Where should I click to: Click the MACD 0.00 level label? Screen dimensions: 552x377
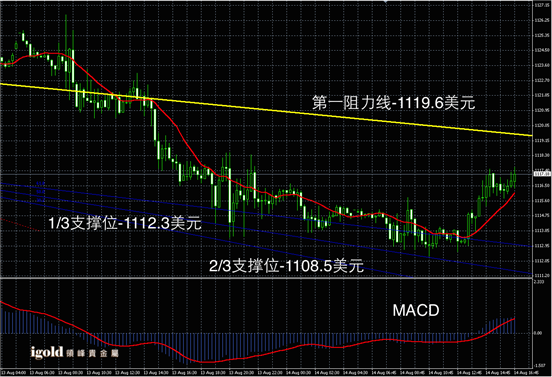coord(538,333)
